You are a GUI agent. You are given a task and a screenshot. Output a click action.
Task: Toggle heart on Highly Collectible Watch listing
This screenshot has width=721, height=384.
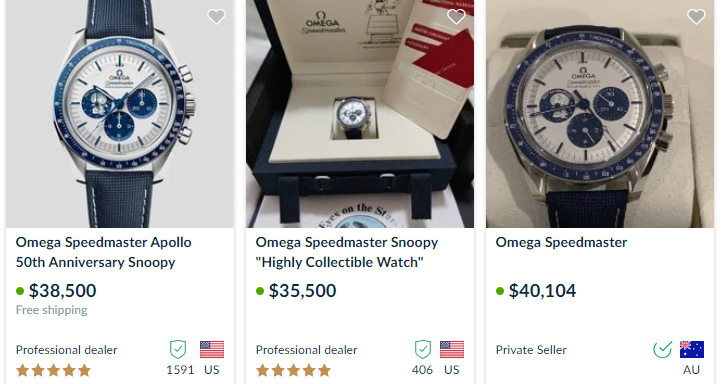point(456,17)
